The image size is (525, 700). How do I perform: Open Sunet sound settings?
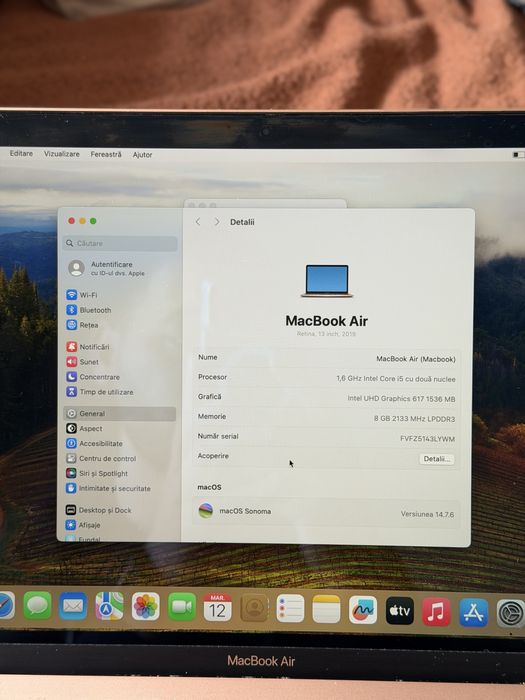(83, 362)
